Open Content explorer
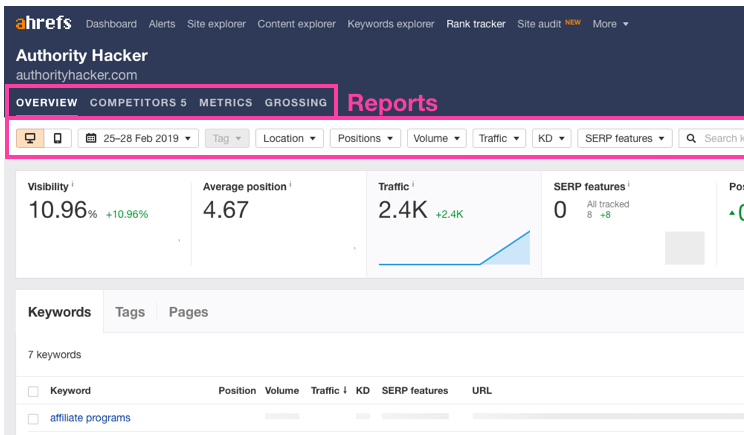The height and width of the screenshot is (435, 744). (297, 24)
